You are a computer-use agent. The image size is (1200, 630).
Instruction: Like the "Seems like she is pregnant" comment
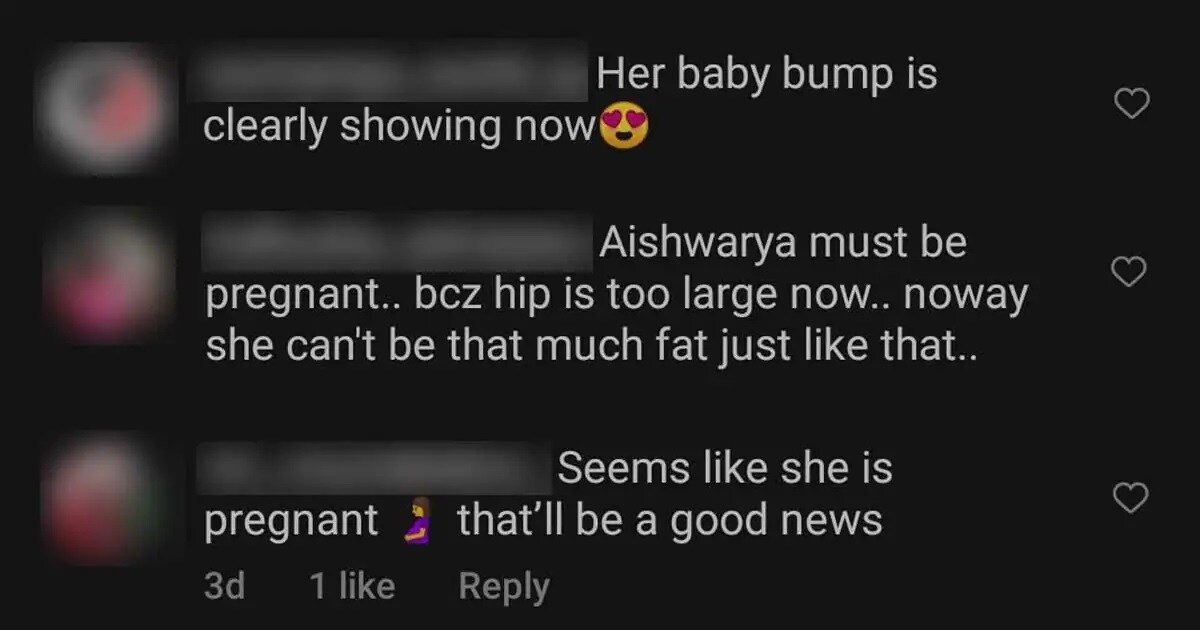coord(1131,497)
